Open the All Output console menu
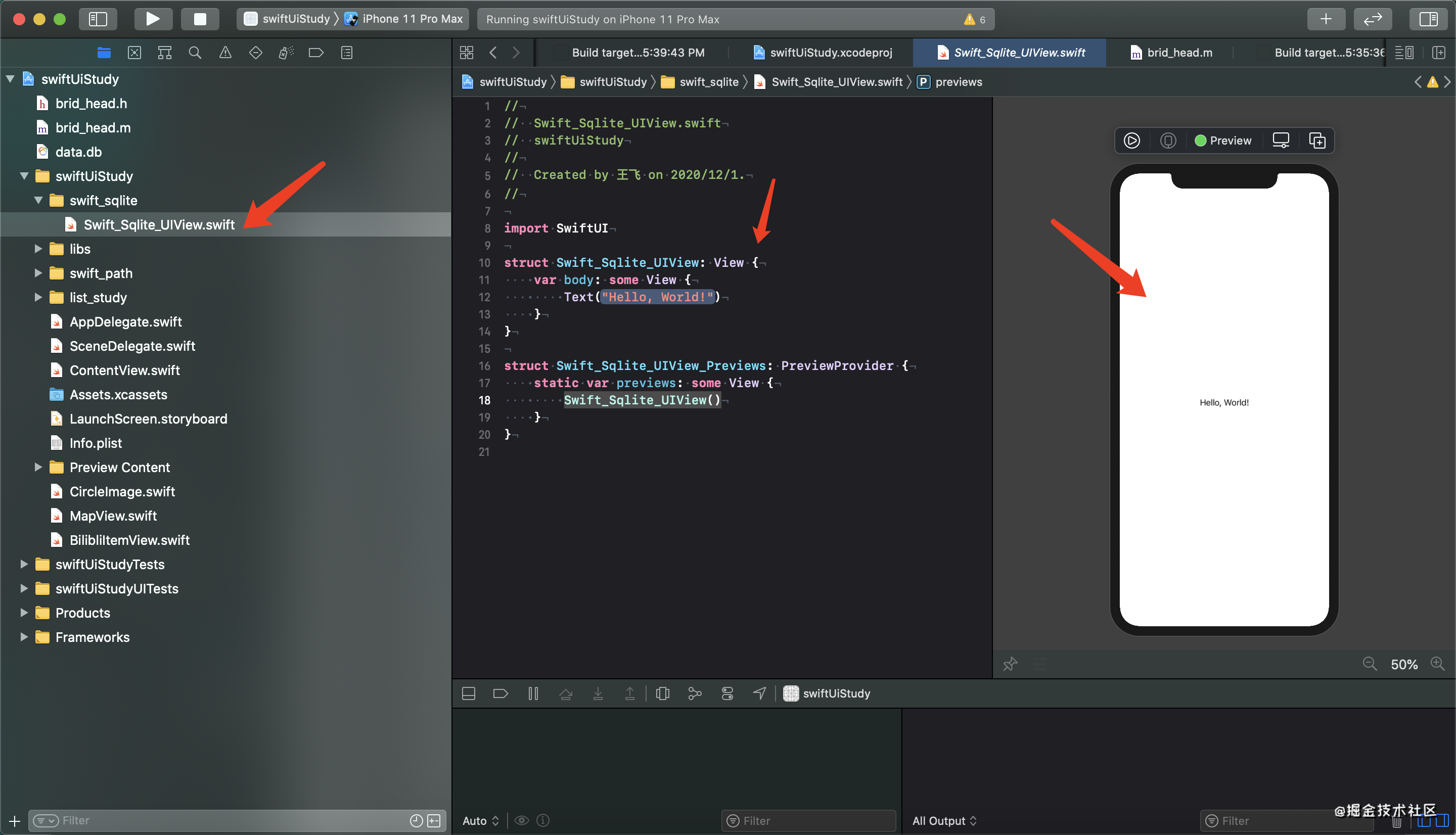 pyautogui.click(x=944, y=821)
